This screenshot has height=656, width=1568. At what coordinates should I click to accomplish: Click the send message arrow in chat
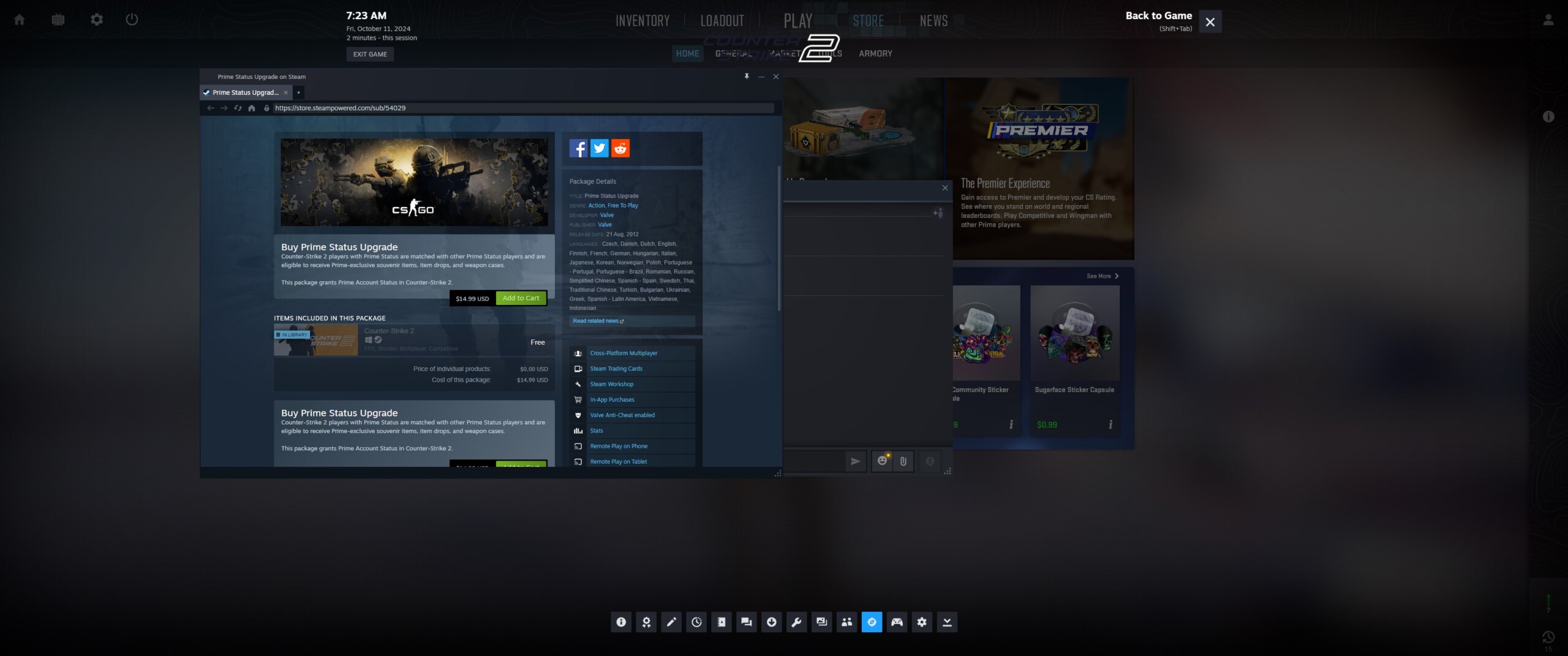(x=856, y=461)
